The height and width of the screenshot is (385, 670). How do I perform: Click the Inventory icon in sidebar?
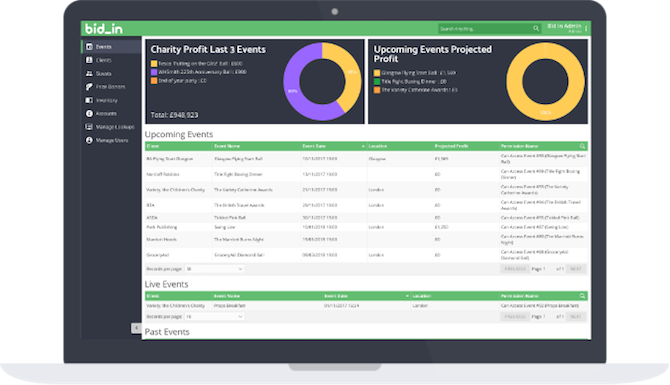coord(89,100)
